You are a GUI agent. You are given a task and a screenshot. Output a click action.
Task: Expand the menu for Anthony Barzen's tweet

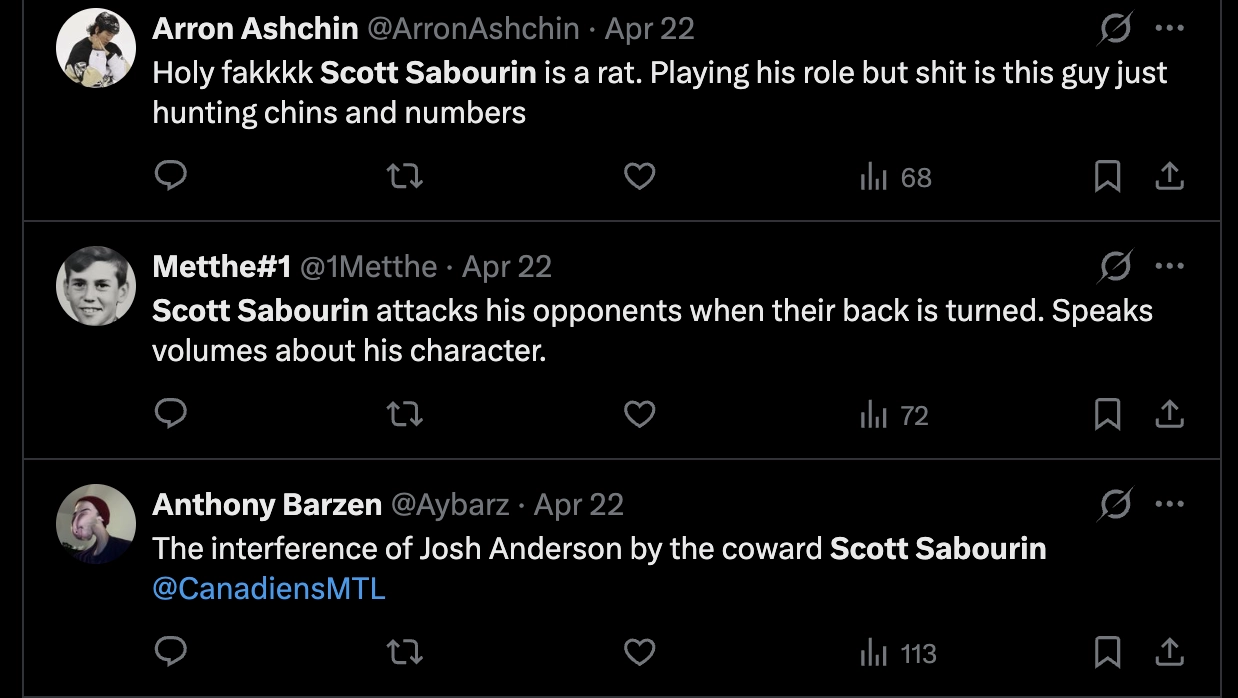[x=1169, y=504]
